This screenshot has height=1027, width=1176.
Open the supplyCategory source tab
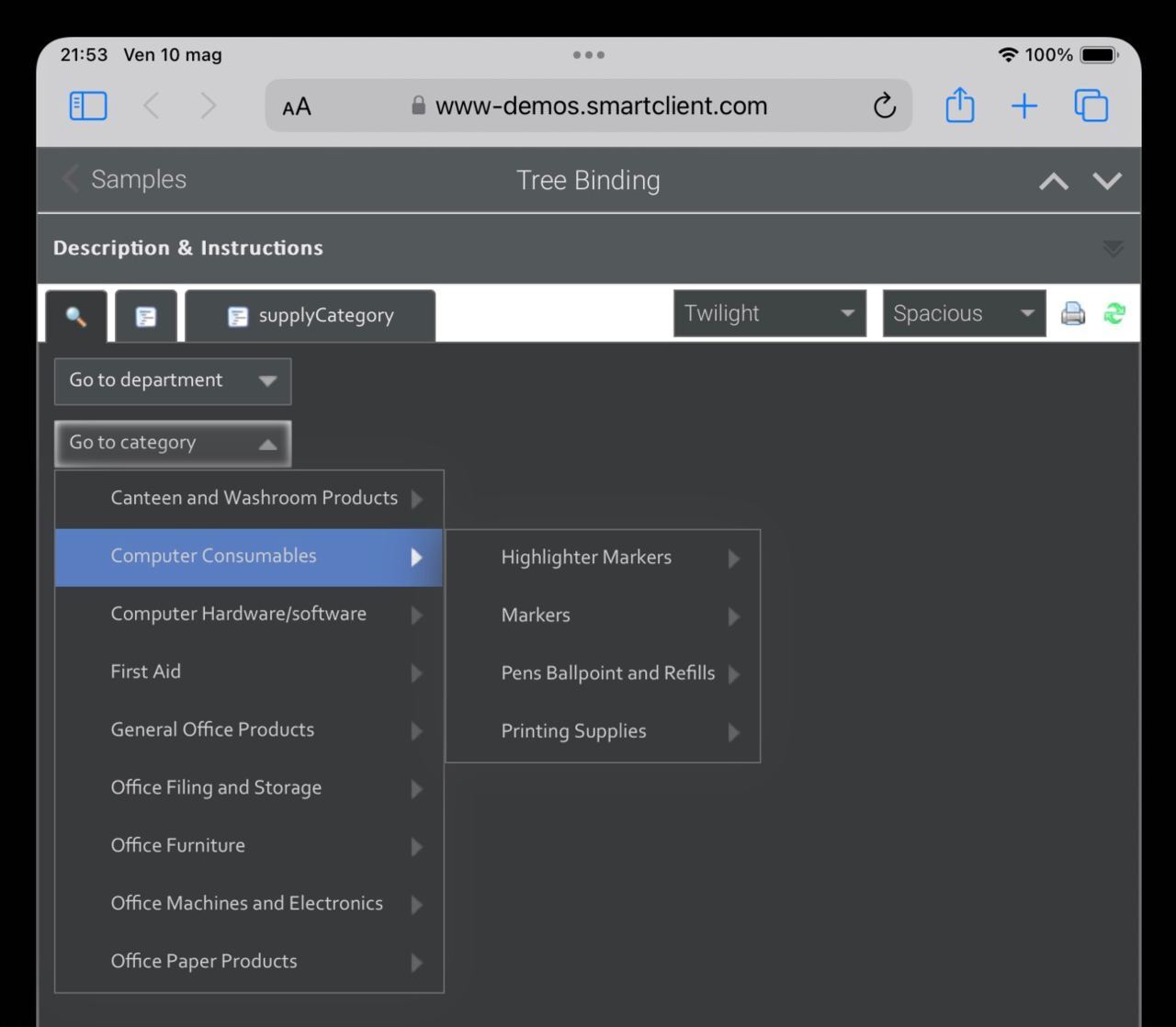pyautogui.click(x=311, y=316)
